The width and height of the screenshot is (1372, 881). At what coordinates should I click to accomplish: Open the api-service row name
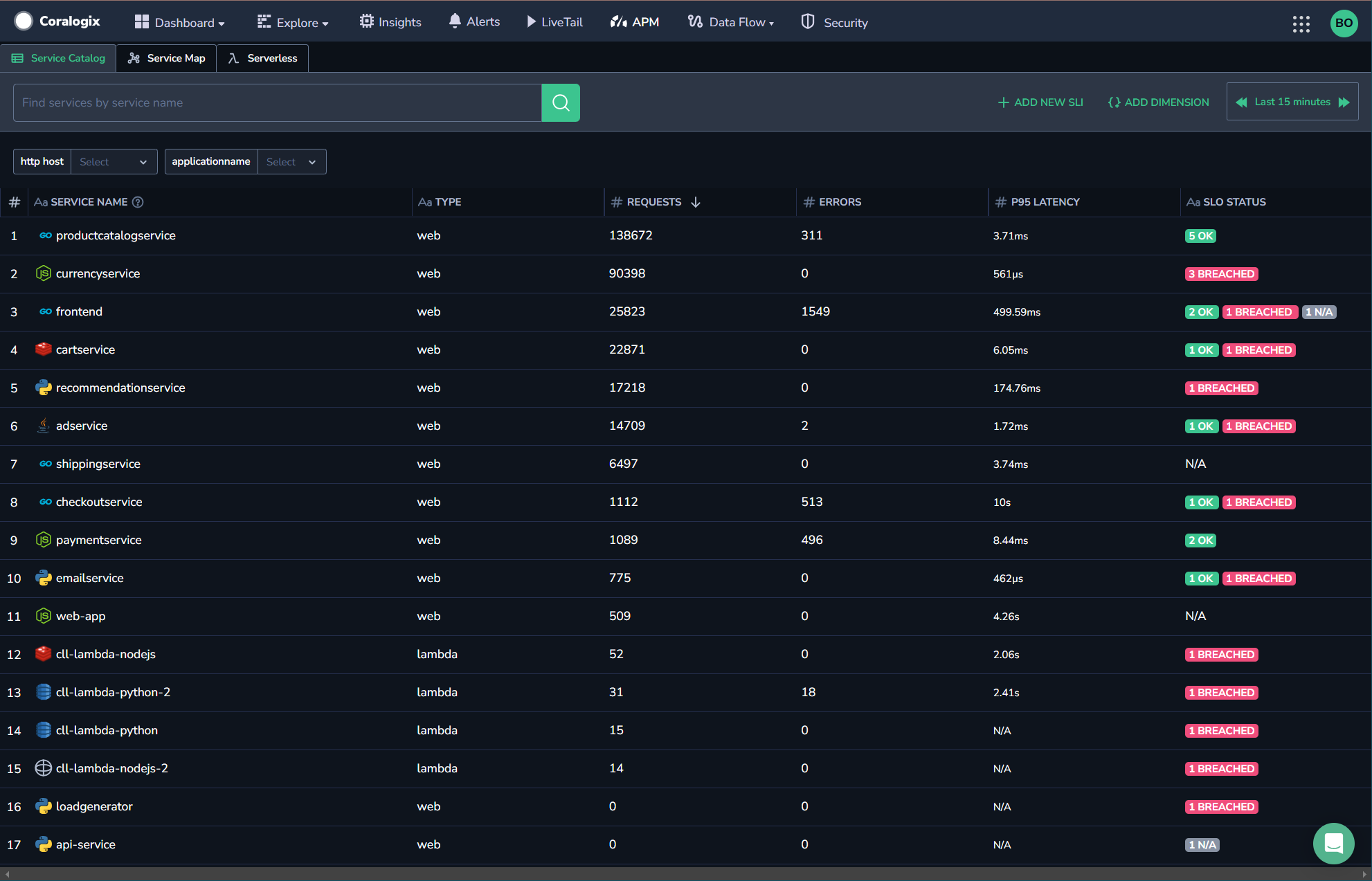click(86, 844)
